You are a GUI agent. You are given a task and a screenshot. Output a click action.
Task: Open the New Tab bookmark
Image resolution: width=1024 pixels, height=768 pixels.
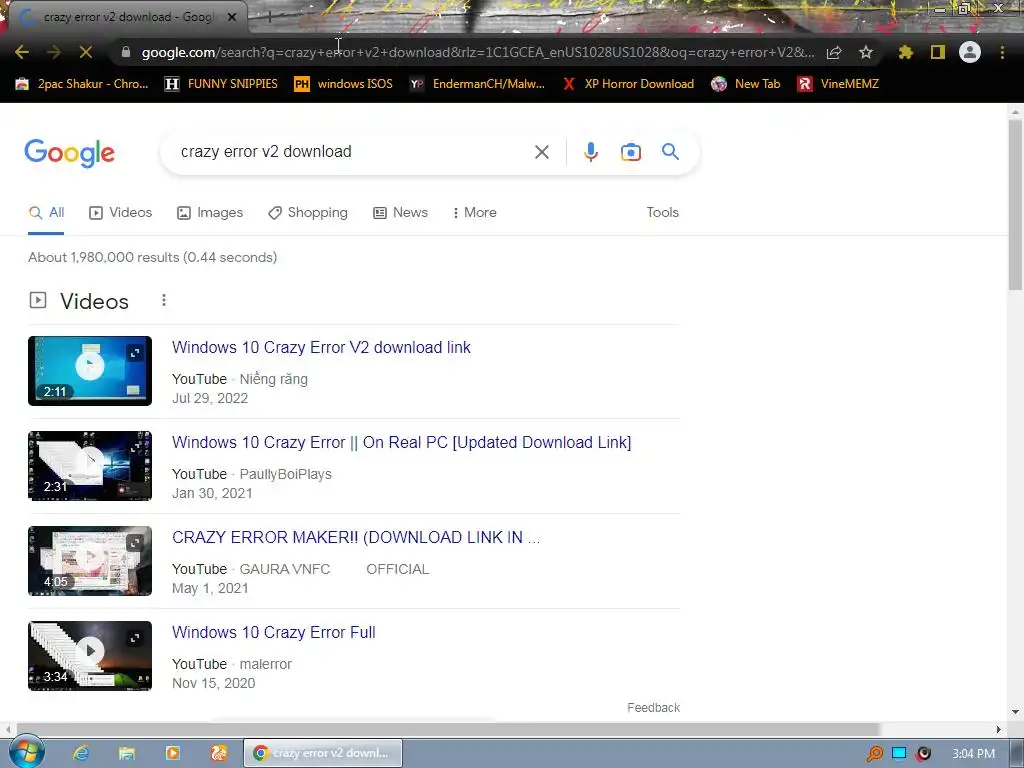(746, 84)
